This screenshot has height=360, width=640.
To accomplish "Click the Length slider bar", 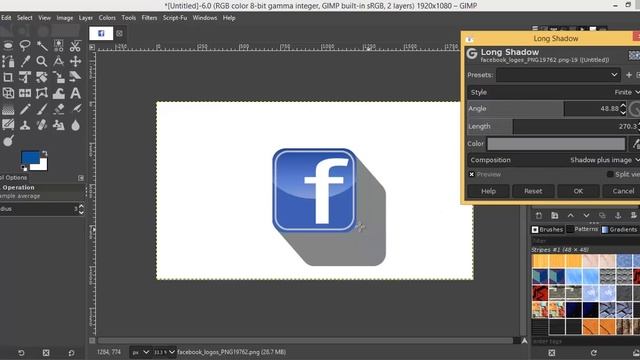I will point(553,127).
